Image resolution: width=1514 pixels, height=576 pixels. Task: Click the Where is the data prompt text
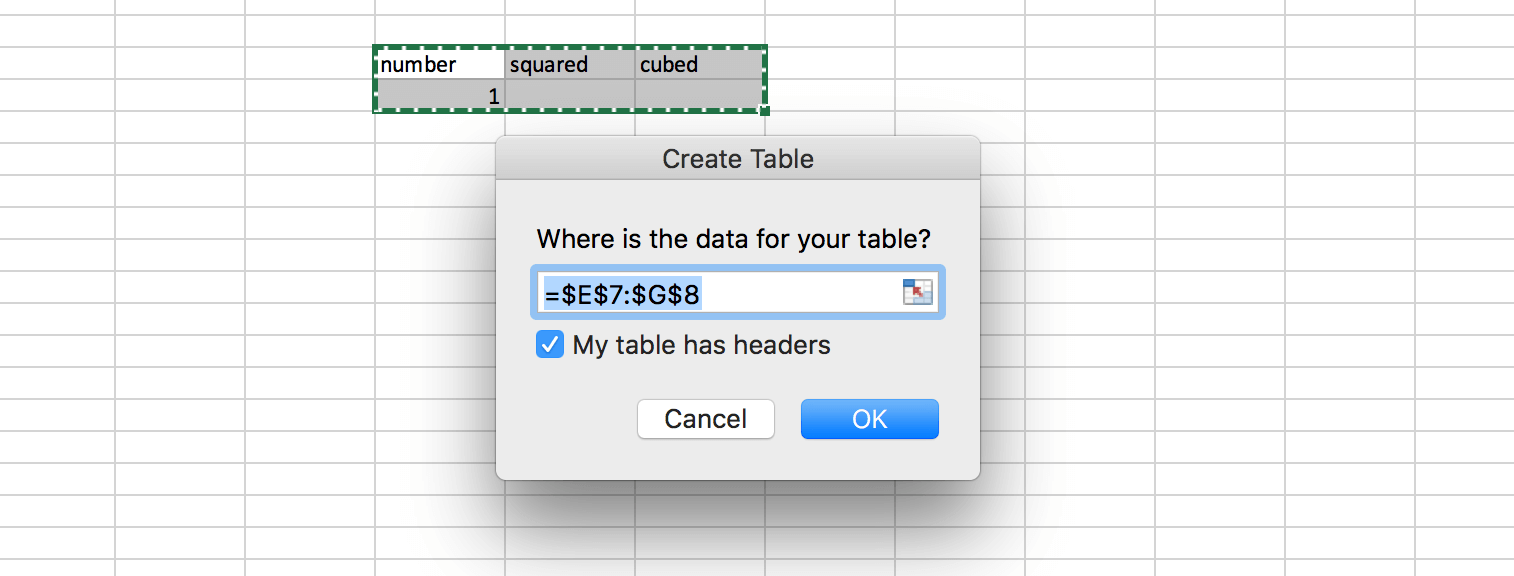734,239
